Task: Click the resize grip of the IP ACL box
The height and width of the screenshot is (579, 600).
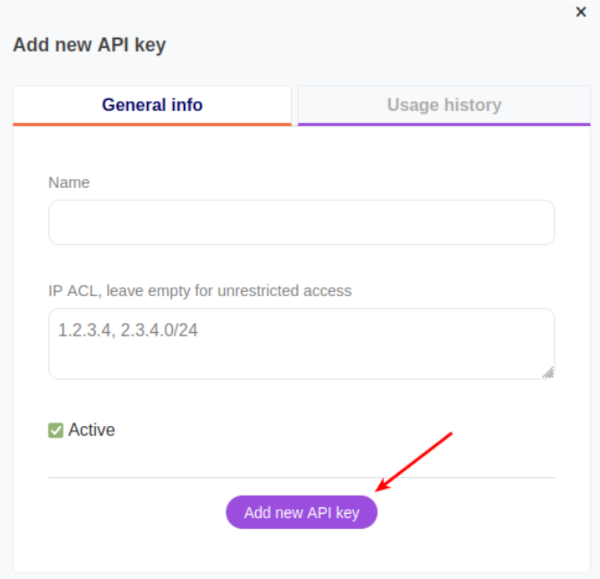Action: click(x=548, y=372)
